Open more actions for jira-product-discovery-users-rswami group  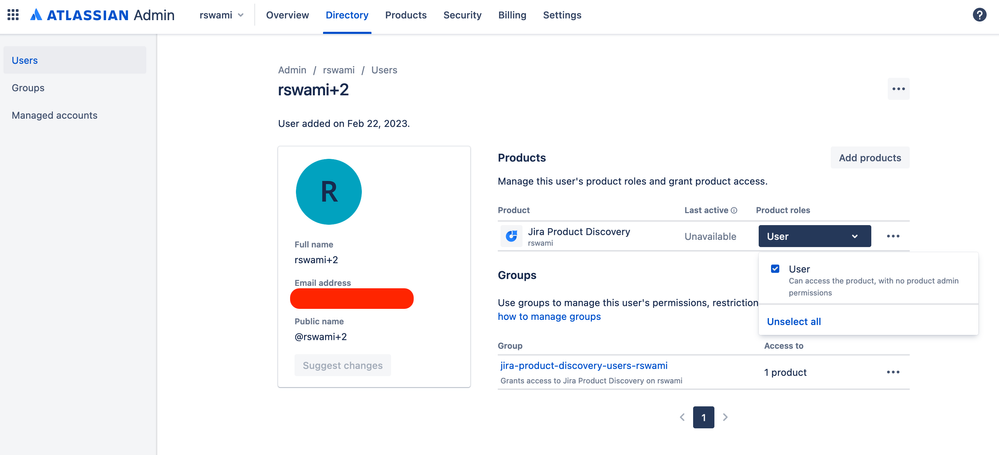[893, 372]
